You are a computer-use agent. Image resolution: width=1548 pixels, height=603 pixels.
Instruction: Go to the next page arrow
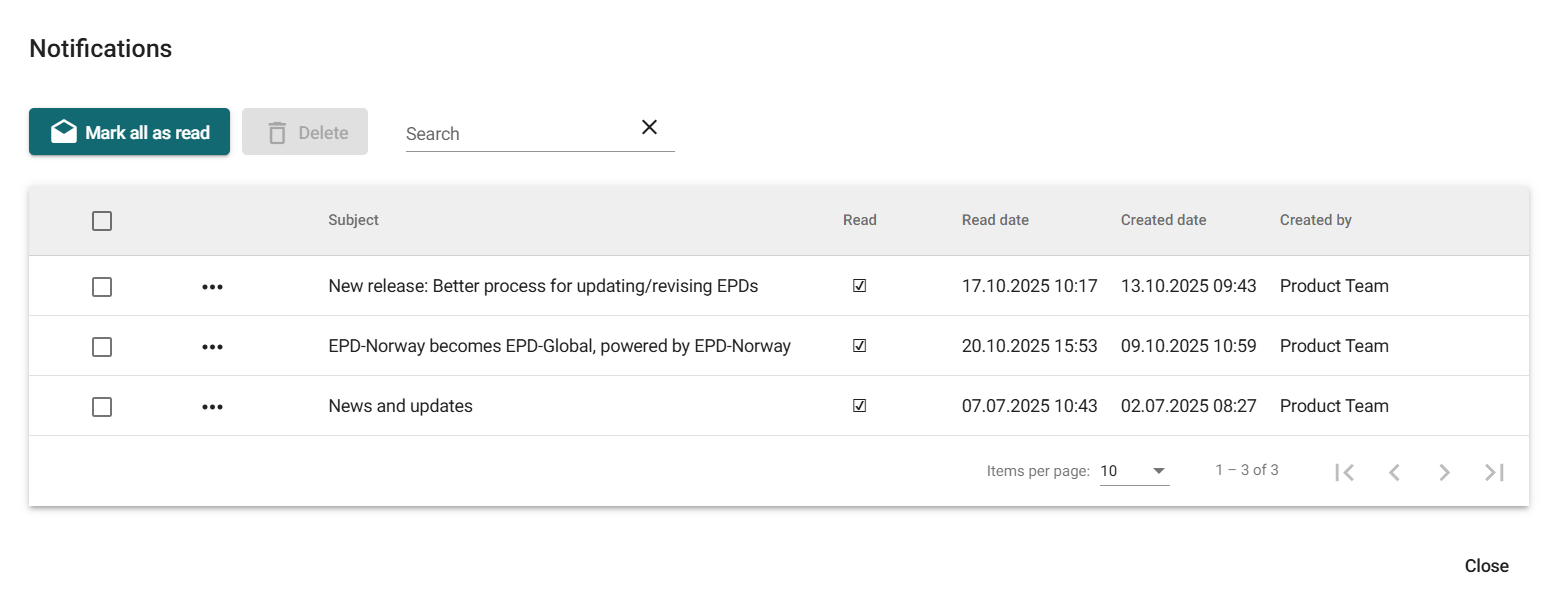(x=1444, y=472)
